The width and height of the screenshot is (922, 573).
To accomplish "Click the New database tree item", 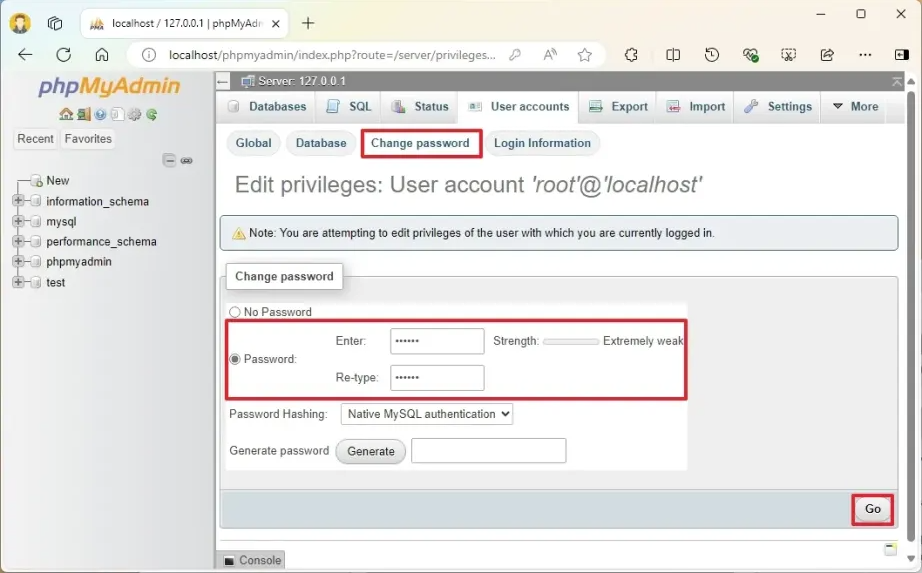I will 58,181.
